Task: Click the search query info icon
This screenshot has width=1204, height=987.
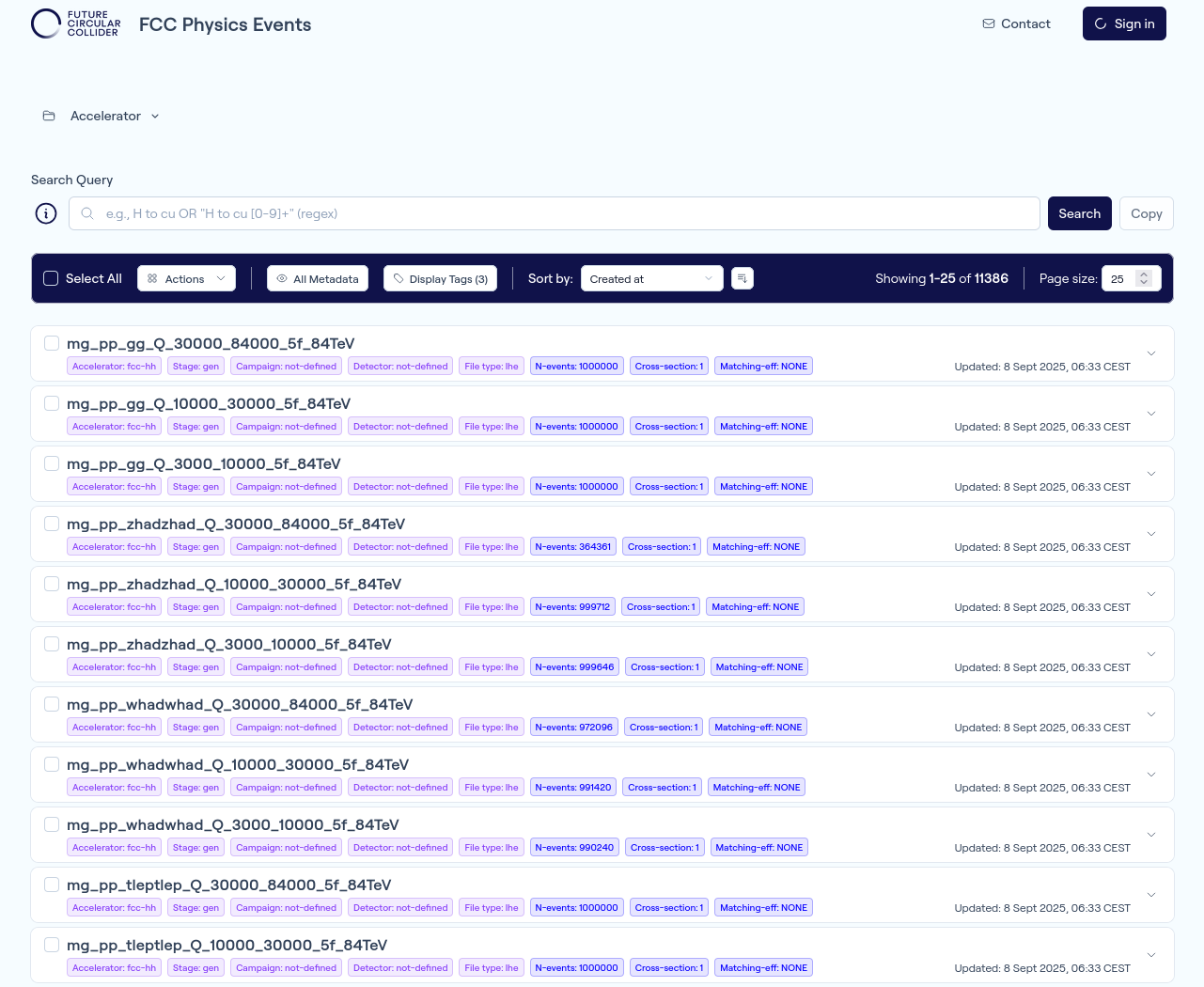Action: coord(46,213)
